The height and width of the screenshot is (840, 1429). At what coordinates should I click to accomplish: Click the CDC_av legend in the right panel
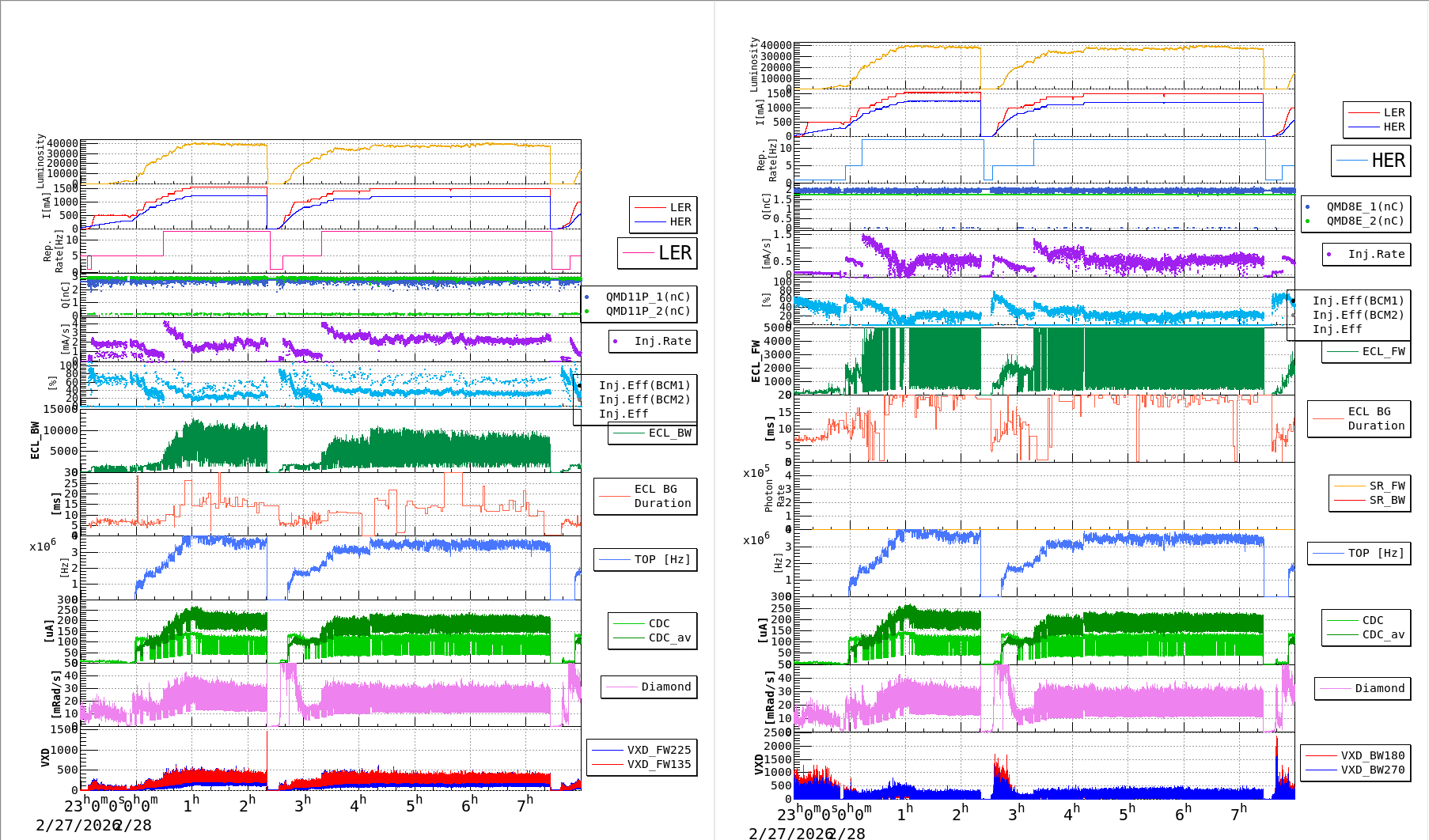point(1383,634)
